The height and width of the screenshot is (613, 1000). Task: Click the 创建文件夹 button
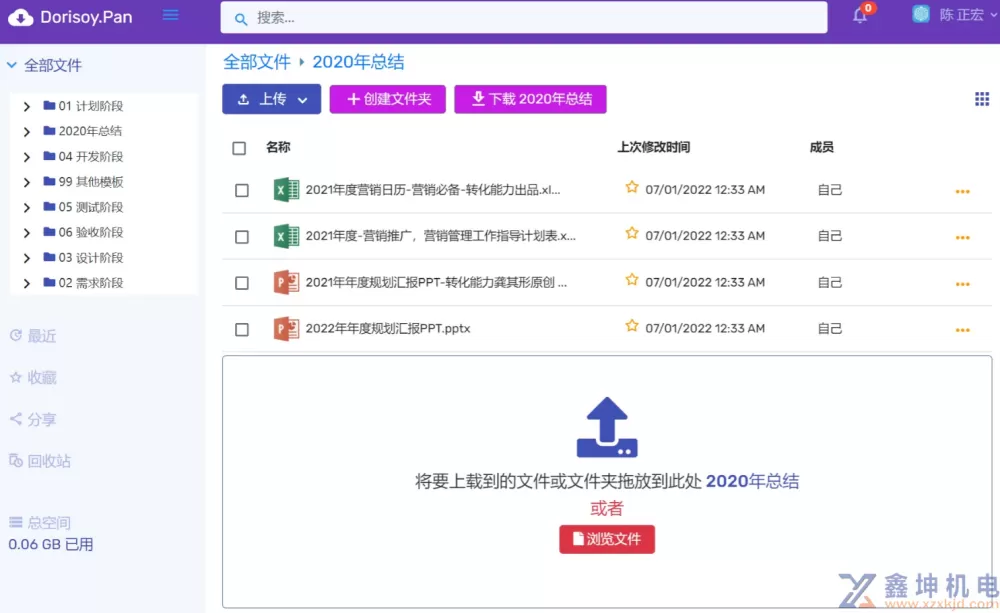[x=387, y=99]
